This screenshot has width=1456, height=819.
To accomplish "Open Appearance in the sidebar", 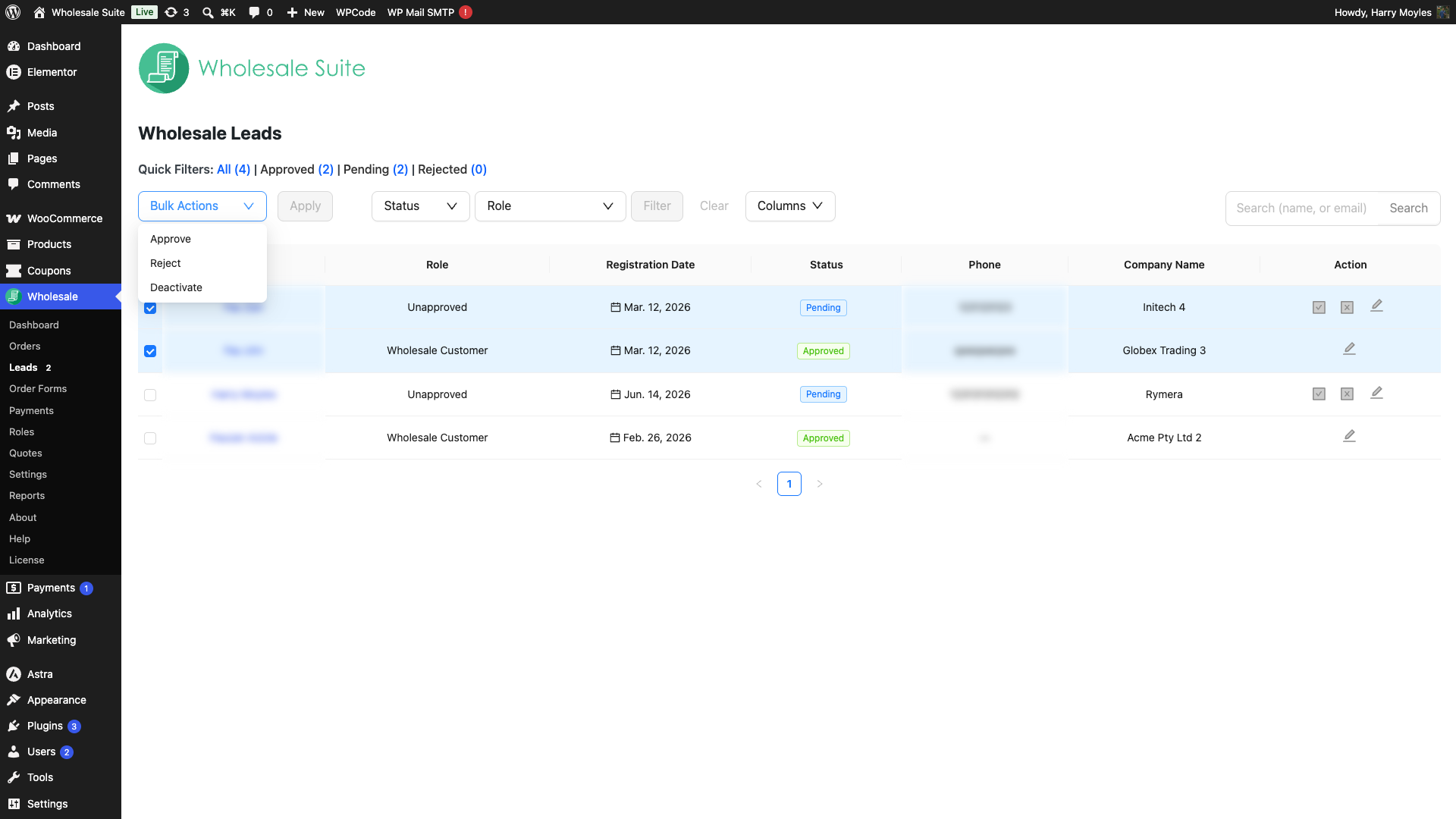I will [61, 700].
